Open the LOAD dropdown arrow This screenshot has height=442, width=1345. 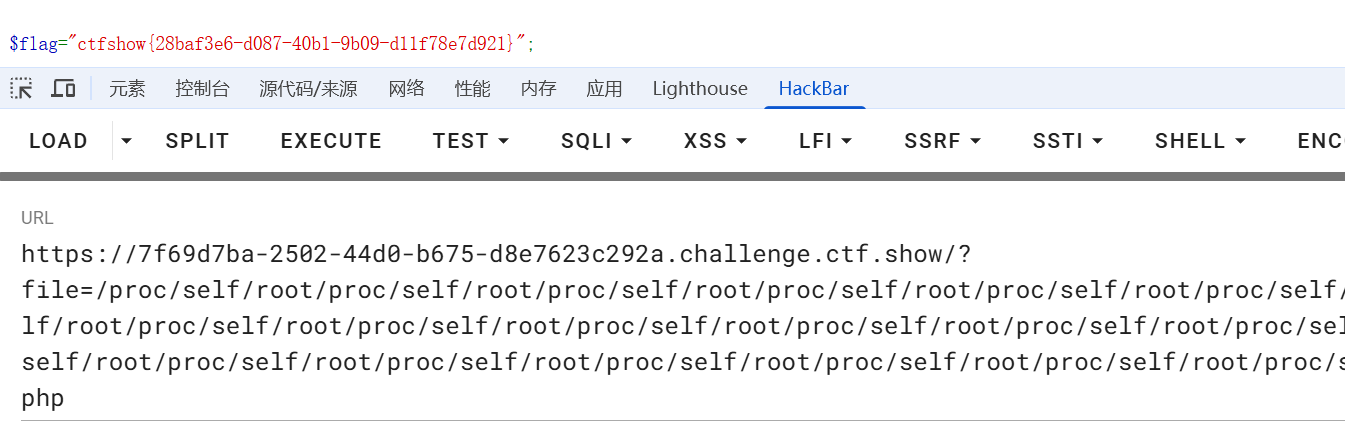click(126, 141)
